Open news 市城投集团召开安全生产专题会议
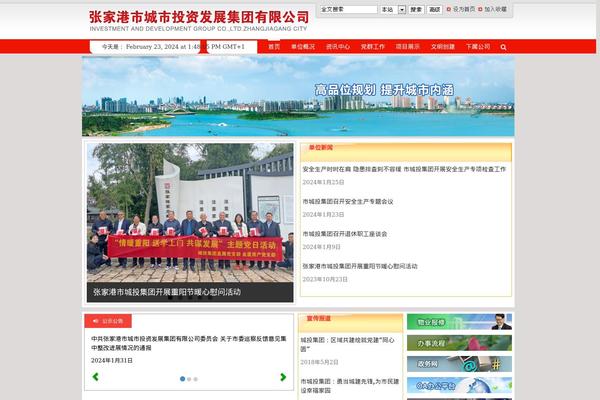 point(348,201)
